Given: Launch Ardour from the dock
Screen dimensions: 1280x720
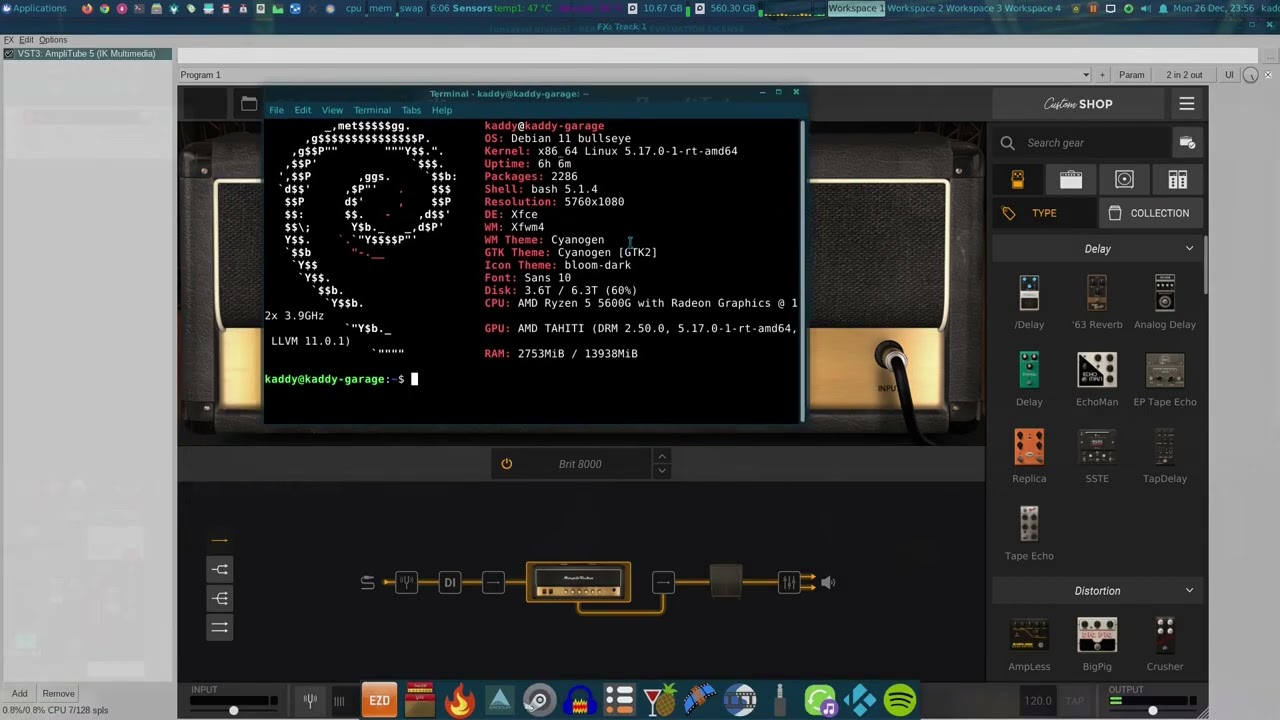Looking at the screenshot, I should point(499,700).
